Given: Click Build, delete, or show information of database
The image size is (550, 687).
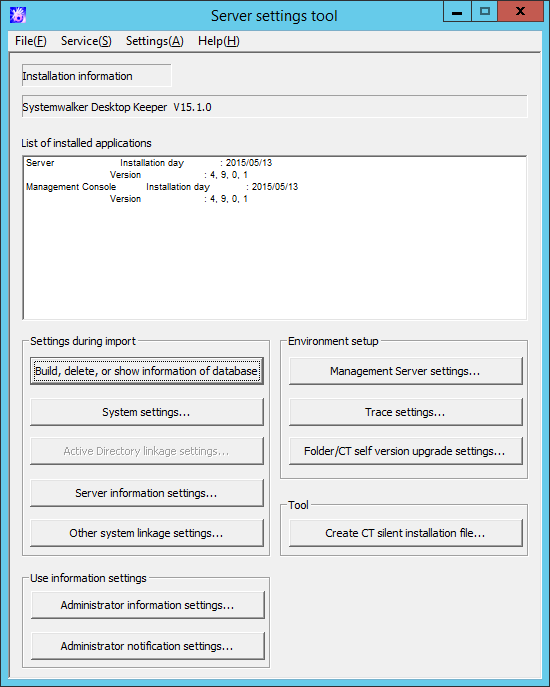Looking at the screenshot, I should (x=147, y=371).
